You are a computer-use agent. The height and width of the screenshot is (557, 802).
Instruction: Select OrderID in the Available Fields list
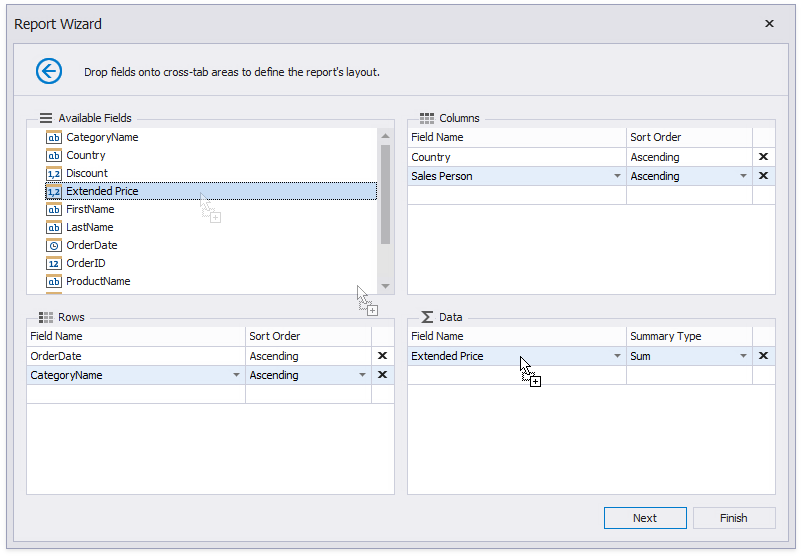coord(86,264)
